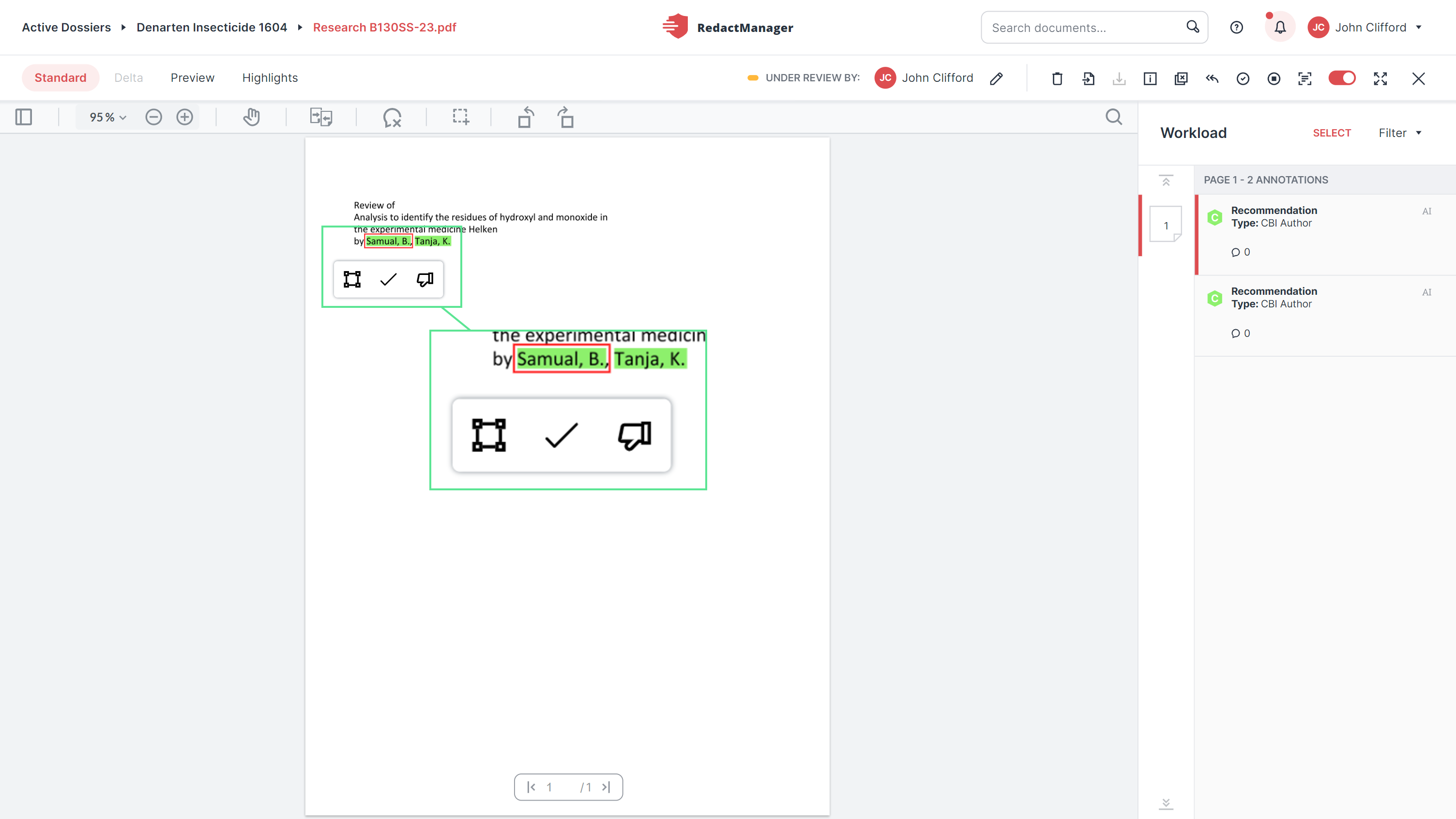Jump to top of page list
This screenshot has width=1456, height=819.
[1166, 180]
